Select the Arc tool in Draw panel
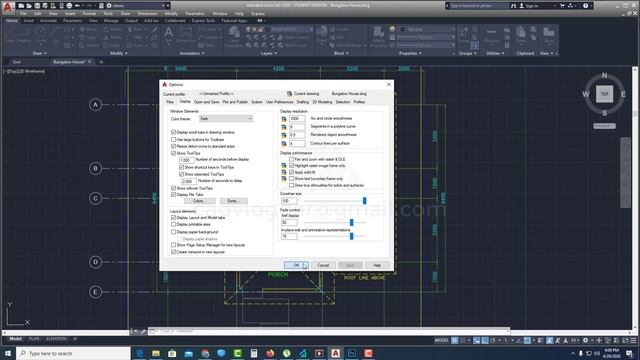The width and height of the screenshot is (640, 360). point(56,35)
